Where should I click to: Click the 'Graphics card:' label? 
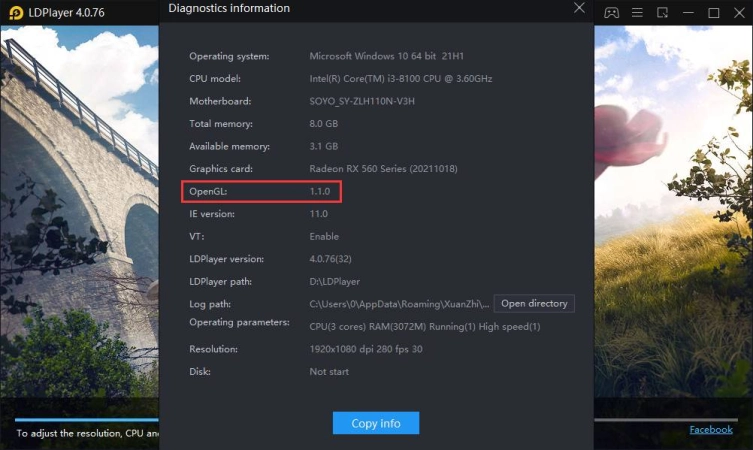click(x=221, y=169)
